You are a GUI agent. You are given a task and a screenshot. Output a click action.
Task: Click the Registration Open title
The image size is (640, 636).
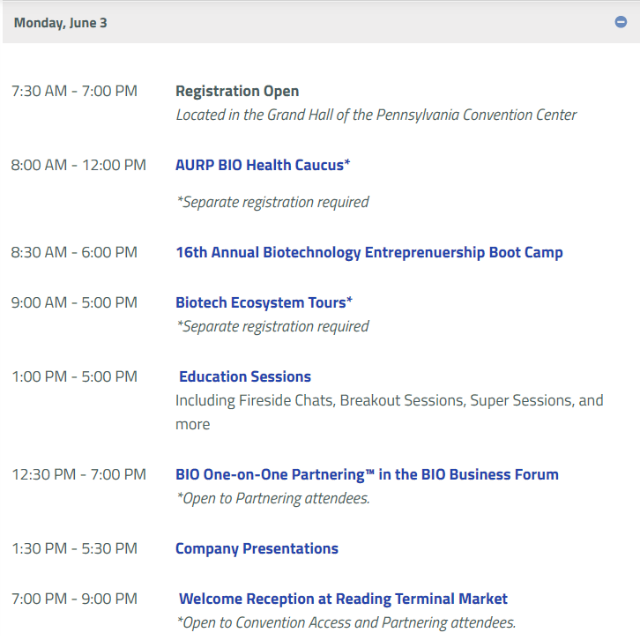coord(237,91)
